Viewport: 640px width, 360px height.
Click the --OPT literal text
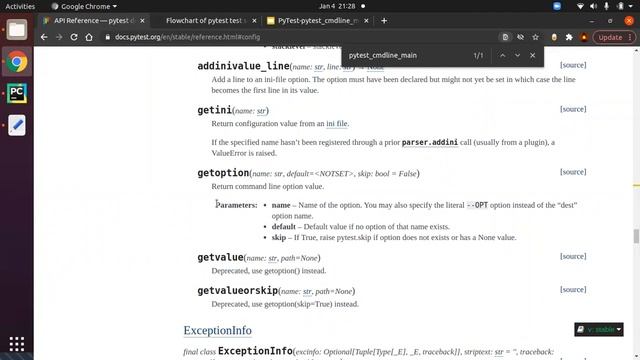tap(477, 205)
